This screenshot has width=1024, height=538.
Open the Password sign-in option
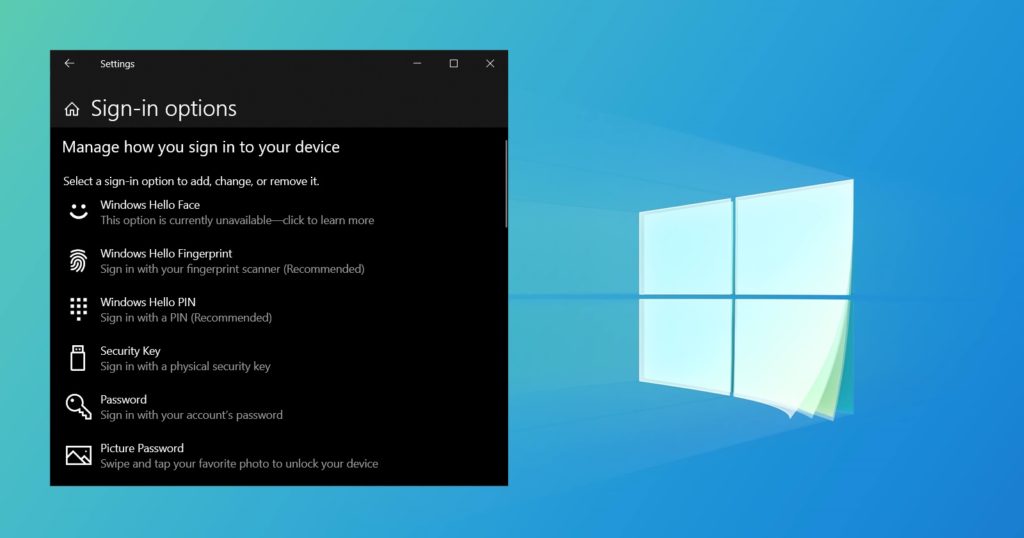click(x=279, y=407)
